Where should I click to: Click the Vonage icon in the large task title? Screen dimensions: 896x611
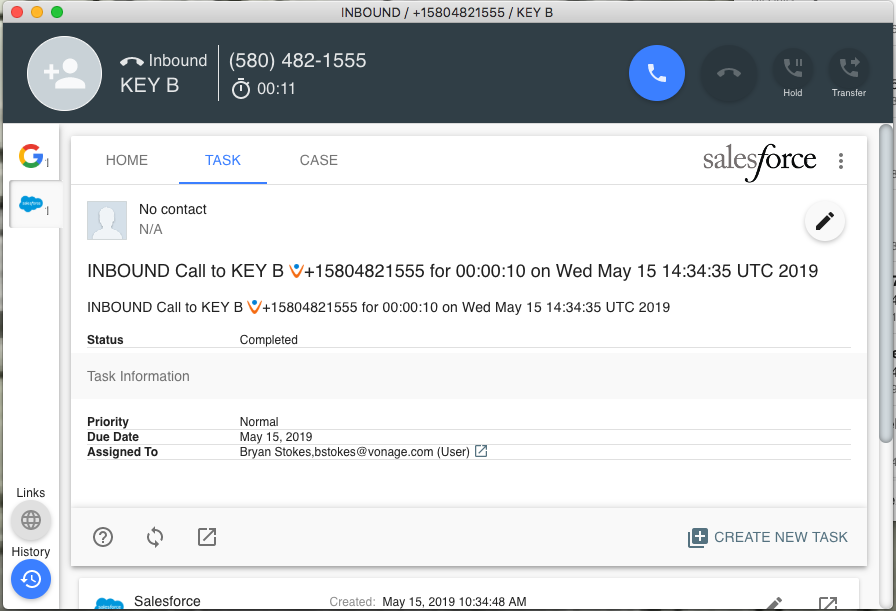point(295,271)
